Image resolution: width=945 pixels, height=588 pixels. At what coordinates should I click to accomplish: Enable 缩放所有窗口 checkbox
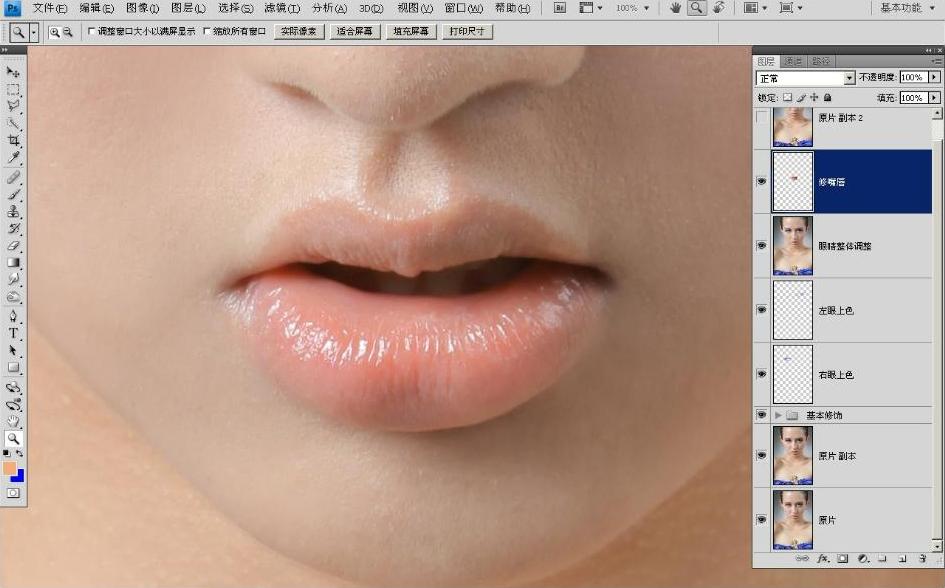tap(207, 31)
